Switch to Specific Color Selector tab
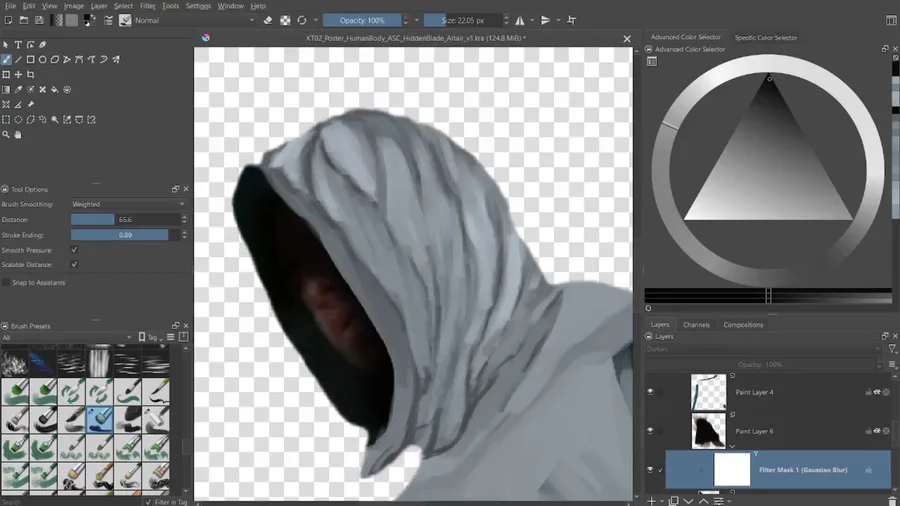 (x=766, y=37)
